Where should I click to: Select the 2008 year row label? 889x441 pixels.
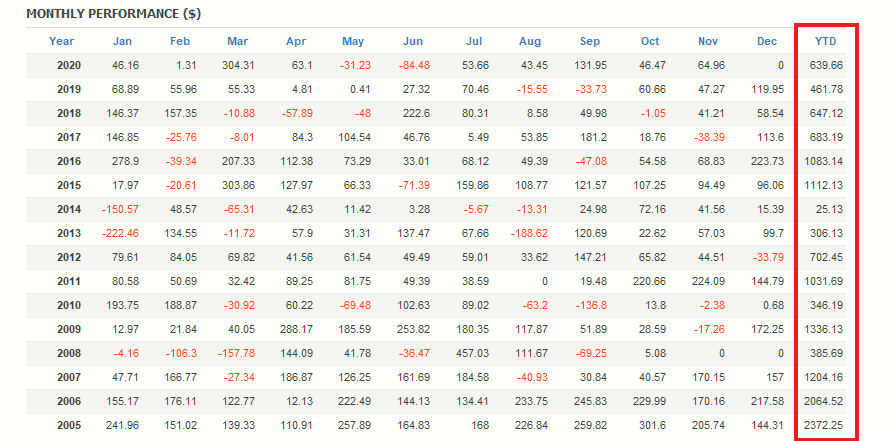pos(61,352)
